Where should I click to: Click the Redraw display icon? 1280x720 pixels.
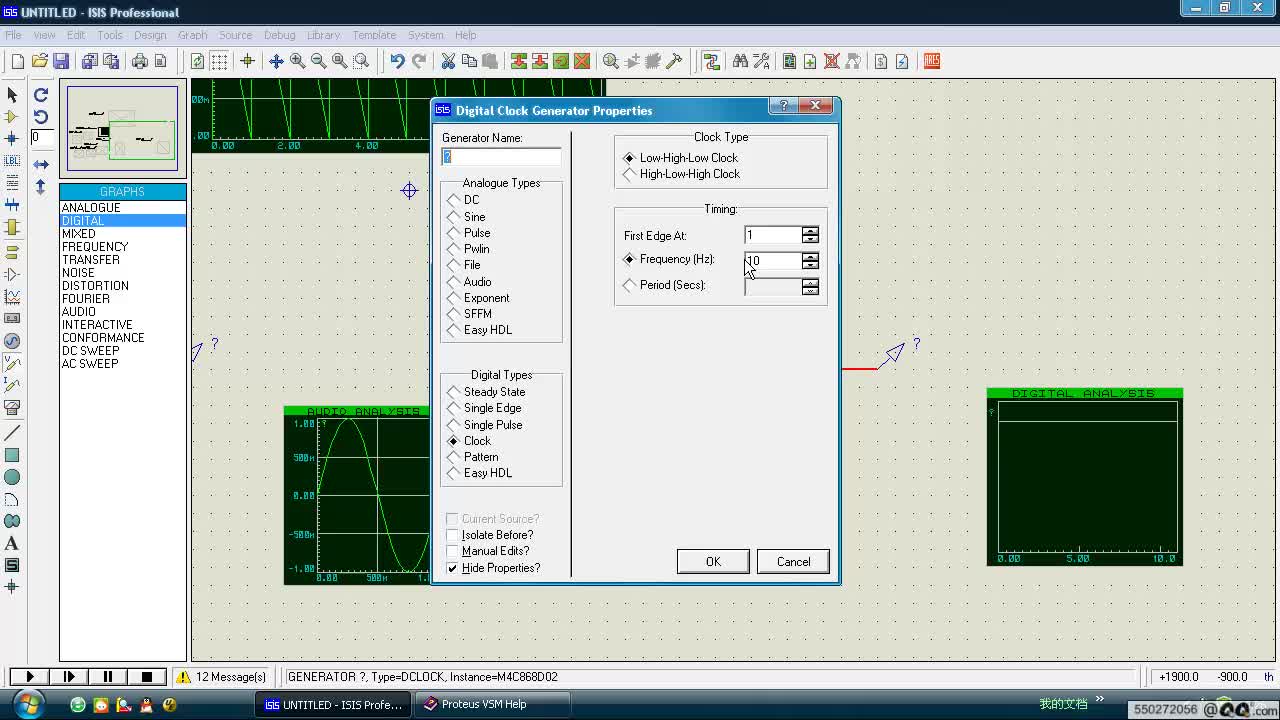[x=197, y=61]
